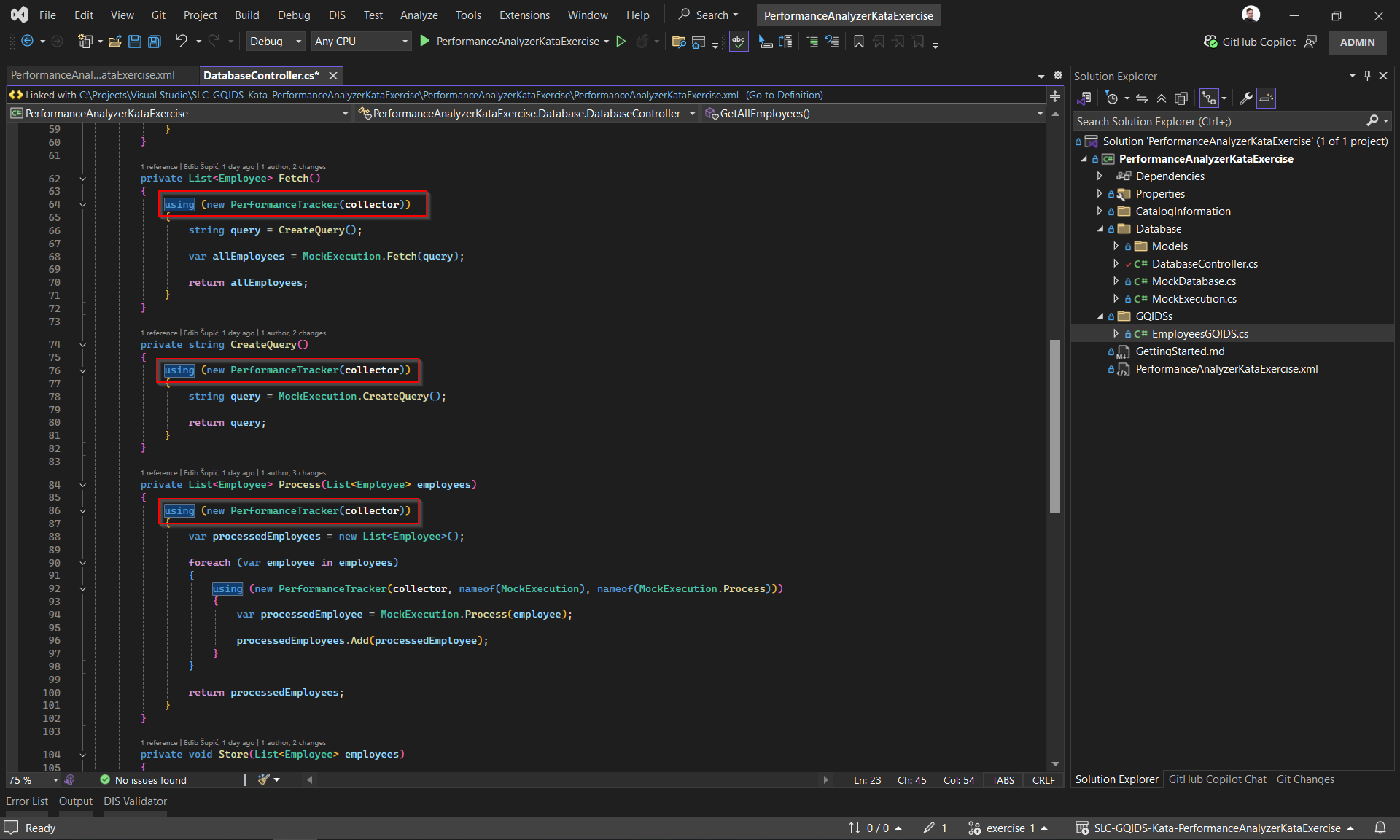Open the DIS Validator panel tab
This screenshot has height=840, width=1400.
pyautogui.click(x=135, y=801)
